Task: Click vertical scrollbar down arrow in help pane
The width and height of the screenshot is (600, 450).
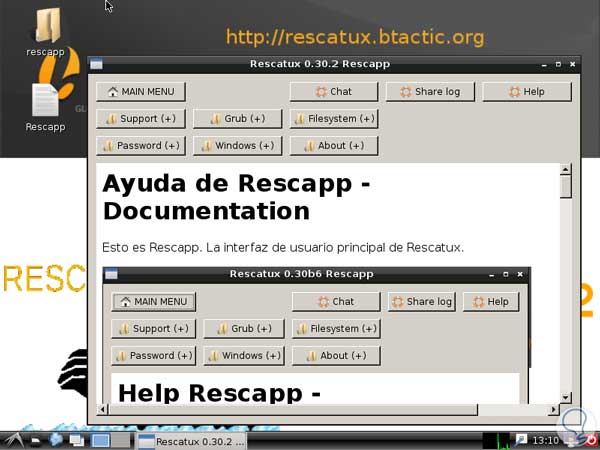Action: (566, 397)
